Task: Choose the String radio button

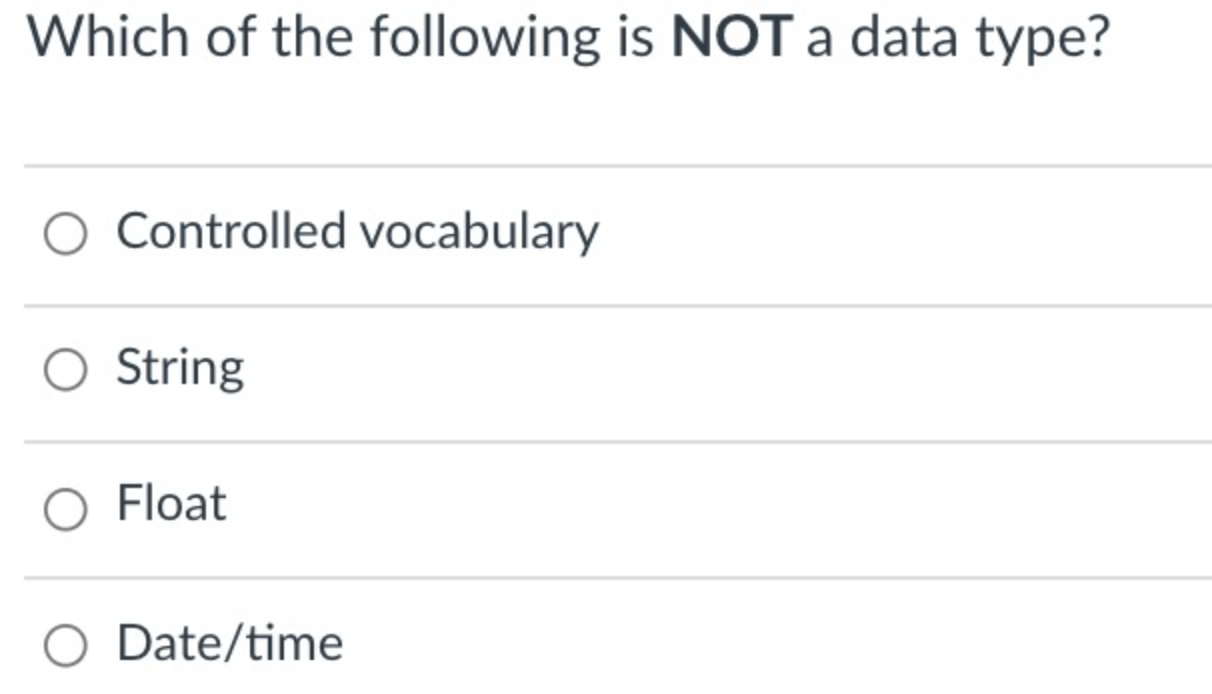Action: pos(66,371)
